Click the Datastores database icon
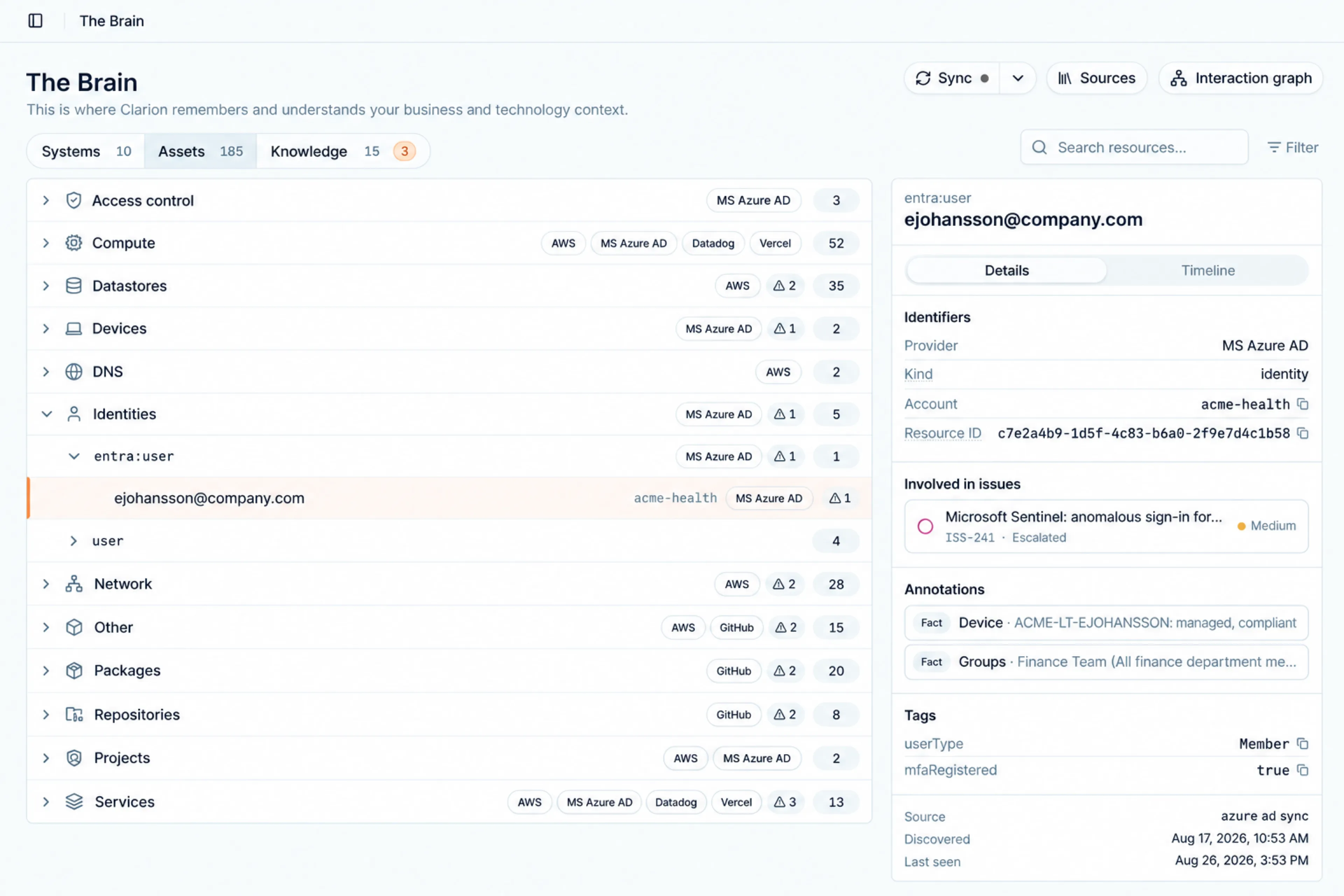Image resolution: width=1344 pixels, height=896 pixels. [x=74, y=286]
